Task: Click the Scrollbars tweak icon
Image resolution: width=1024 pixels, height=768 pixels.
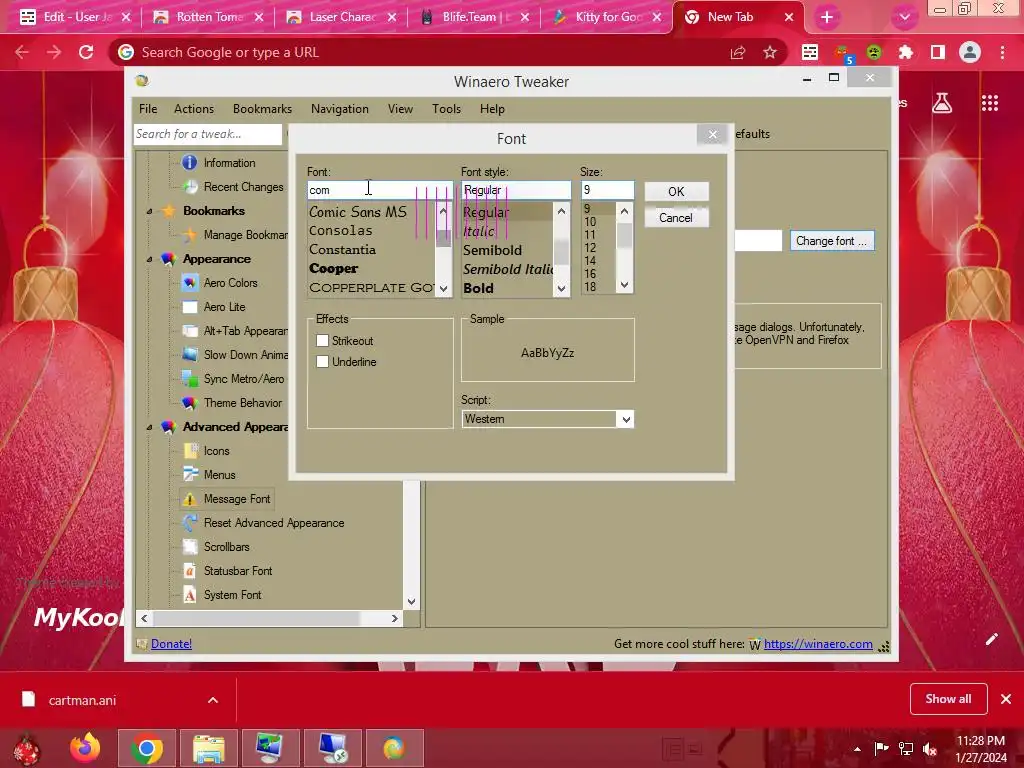Action: [x=189, y=547]
